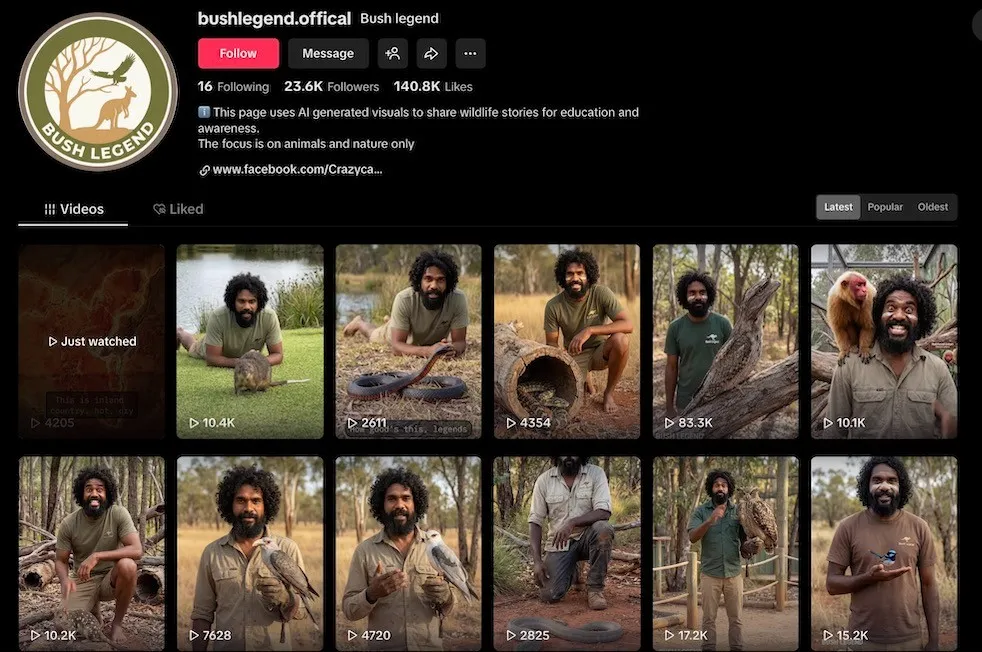Image resolution: width=982 pixels, height=652 pixels.
Task: Open the Just watched video thumbnail
Action: coord(92,341)
